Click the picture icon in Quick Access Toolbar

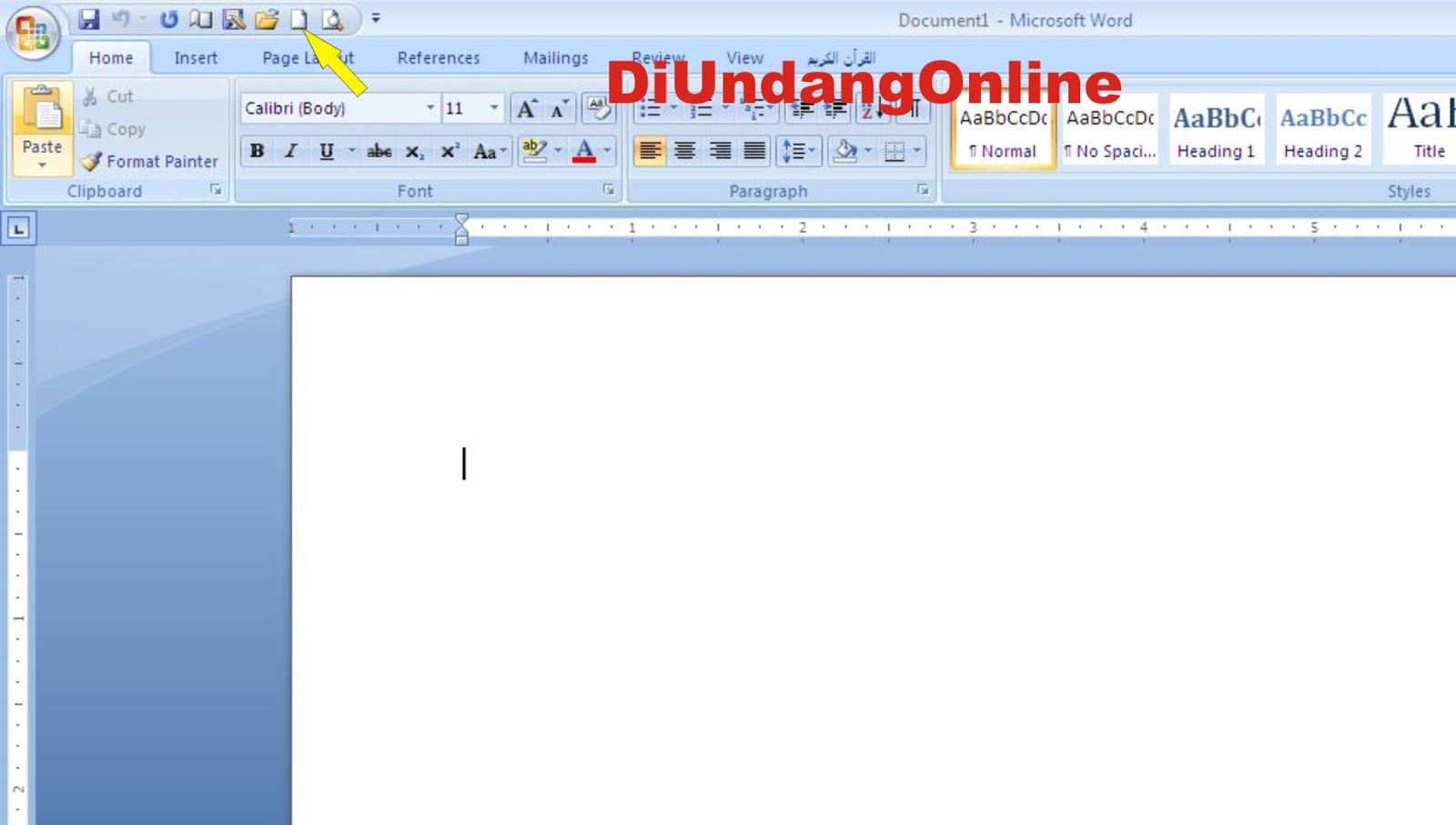pos(234,19)
